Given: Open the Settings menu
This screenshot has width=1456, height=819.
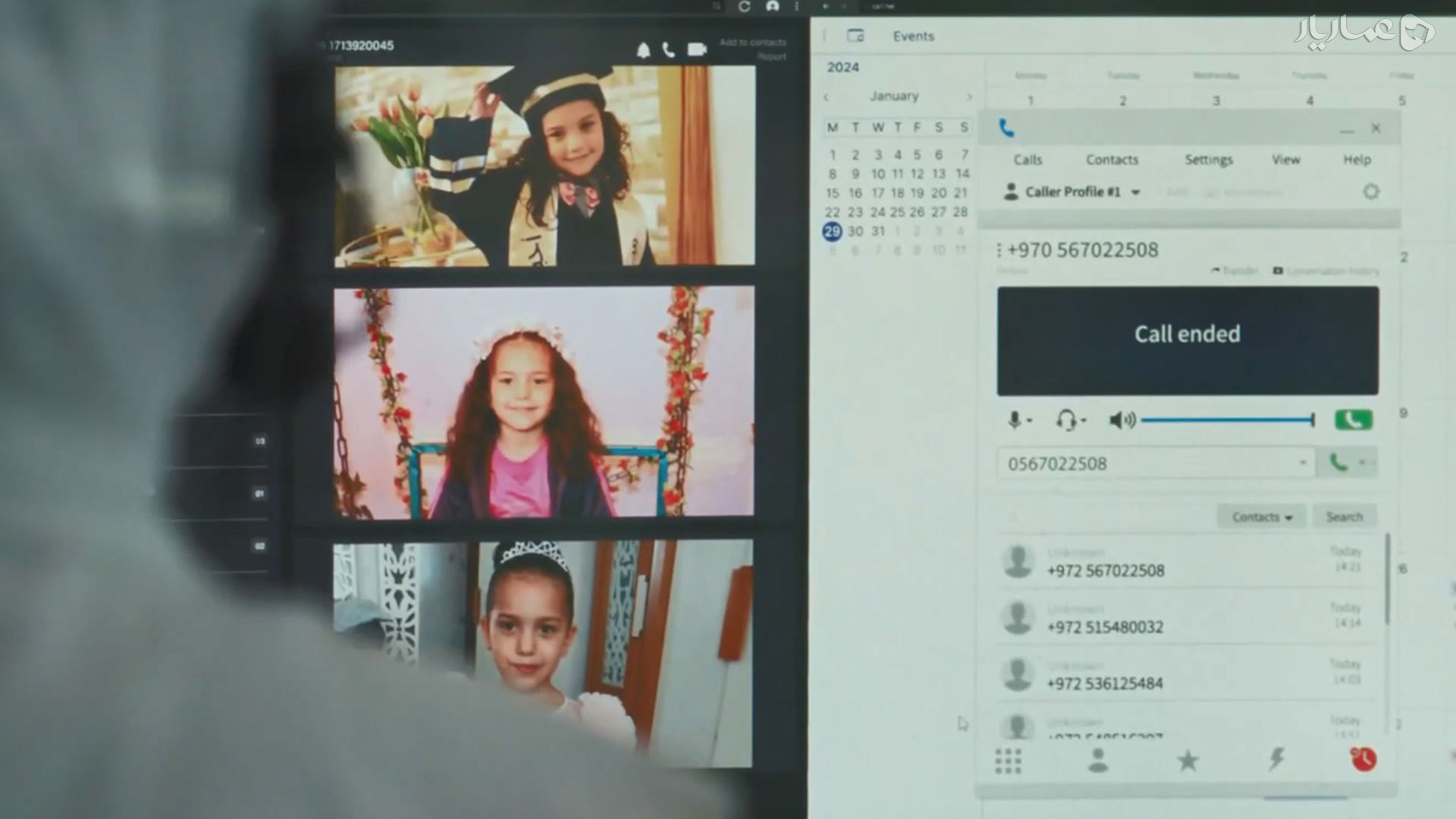Looking at the screenshot, I should click(1209, 159).
